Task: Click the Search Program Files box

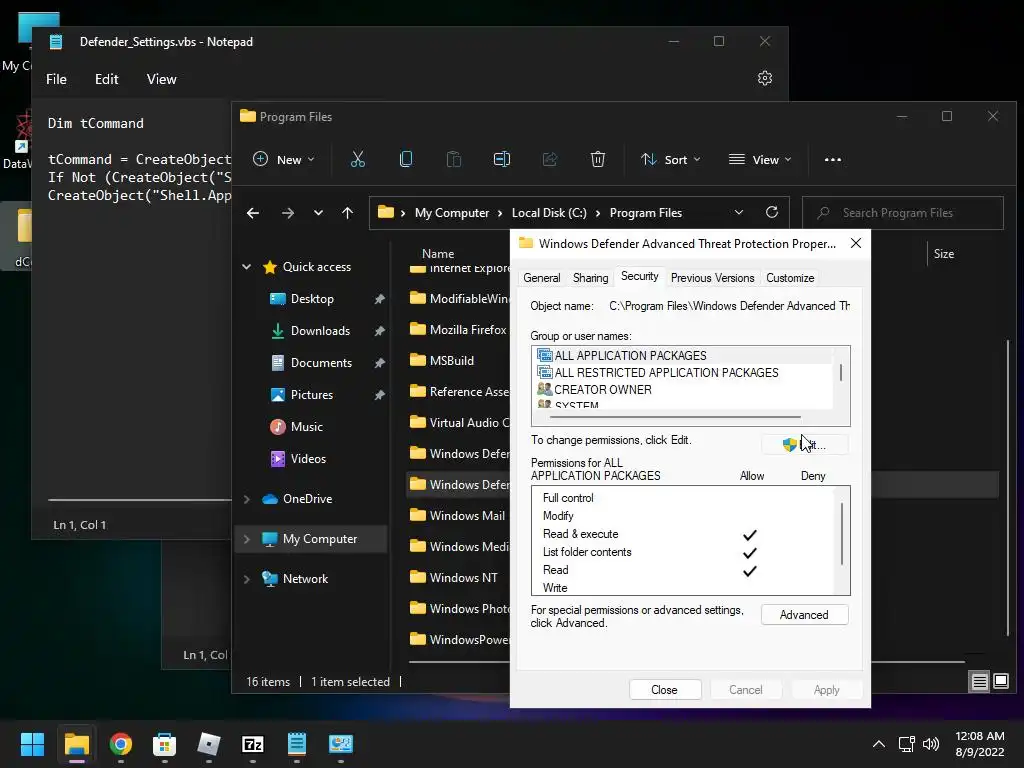Action: click(903, 213)
